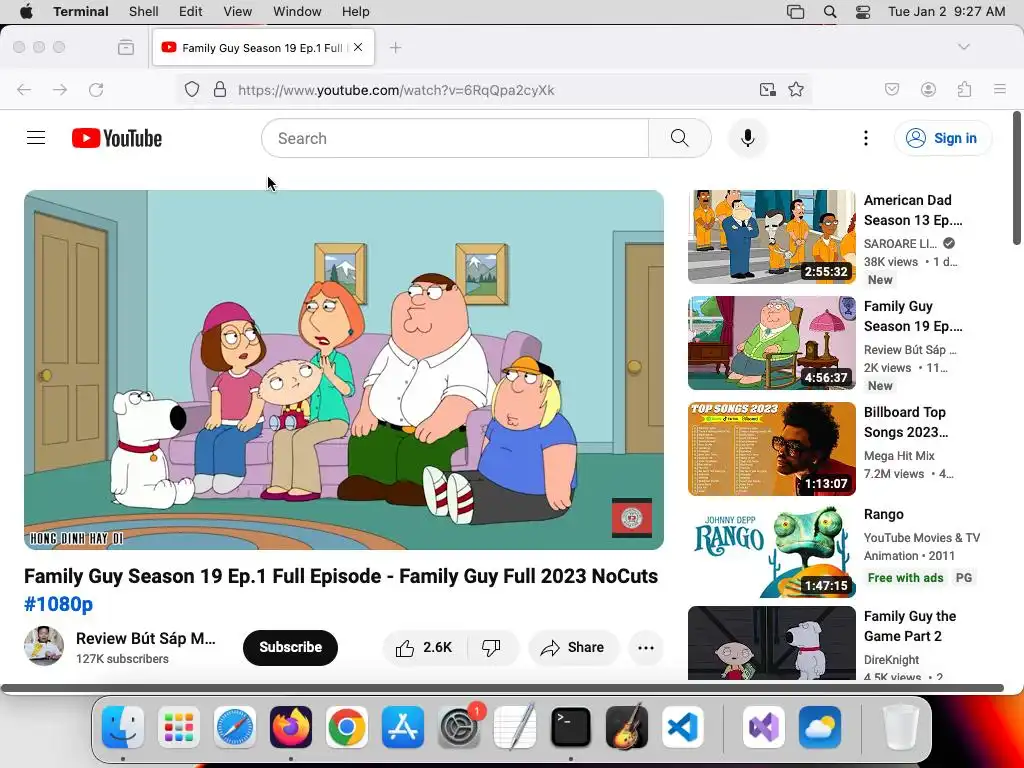Open the Review Bút Sáp channel avatar
This screenshot has width=1024, height=768.
point(44,647)
